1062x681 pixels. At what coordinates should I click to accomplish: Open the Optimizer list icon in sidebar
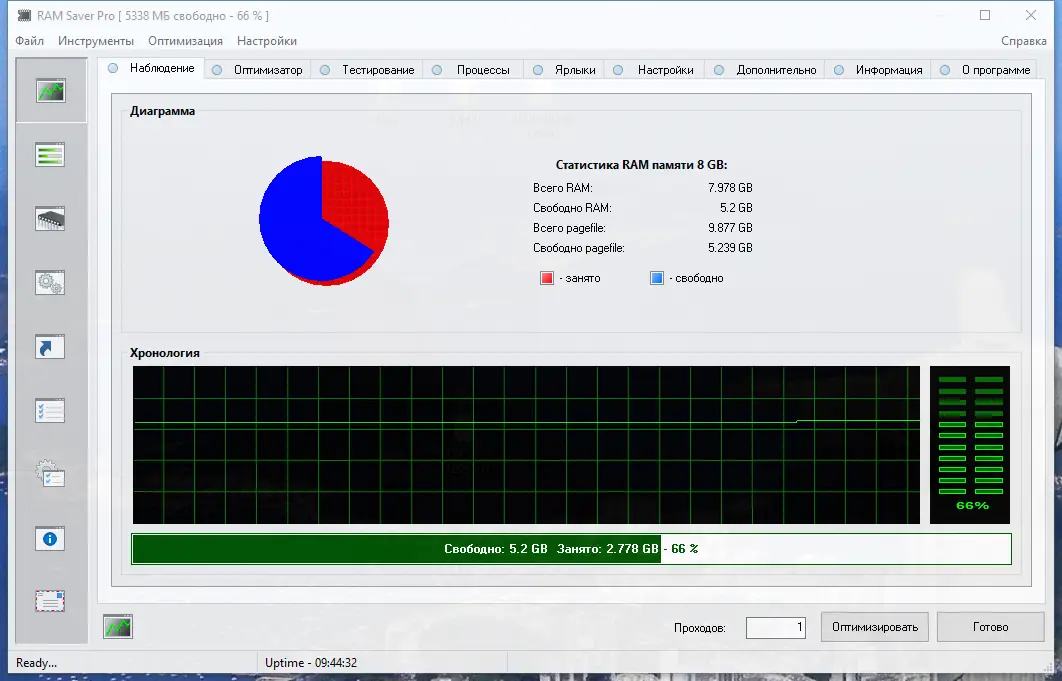click(x=51, y=153)
